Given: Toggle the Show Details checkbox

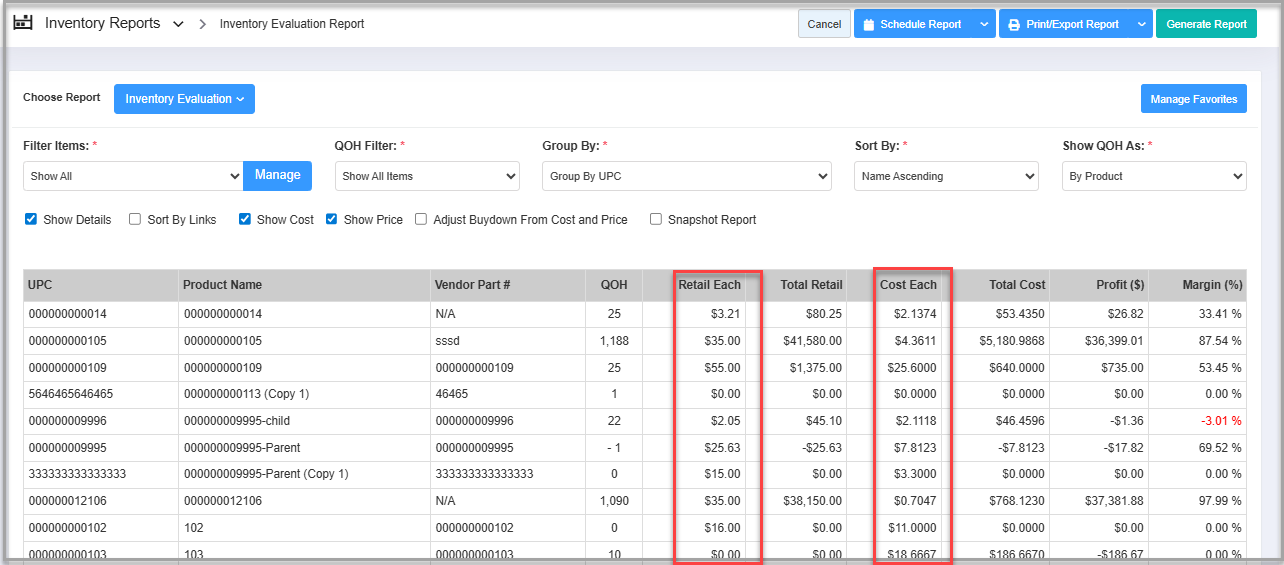Looking at the screenshot, I should 30,219.
